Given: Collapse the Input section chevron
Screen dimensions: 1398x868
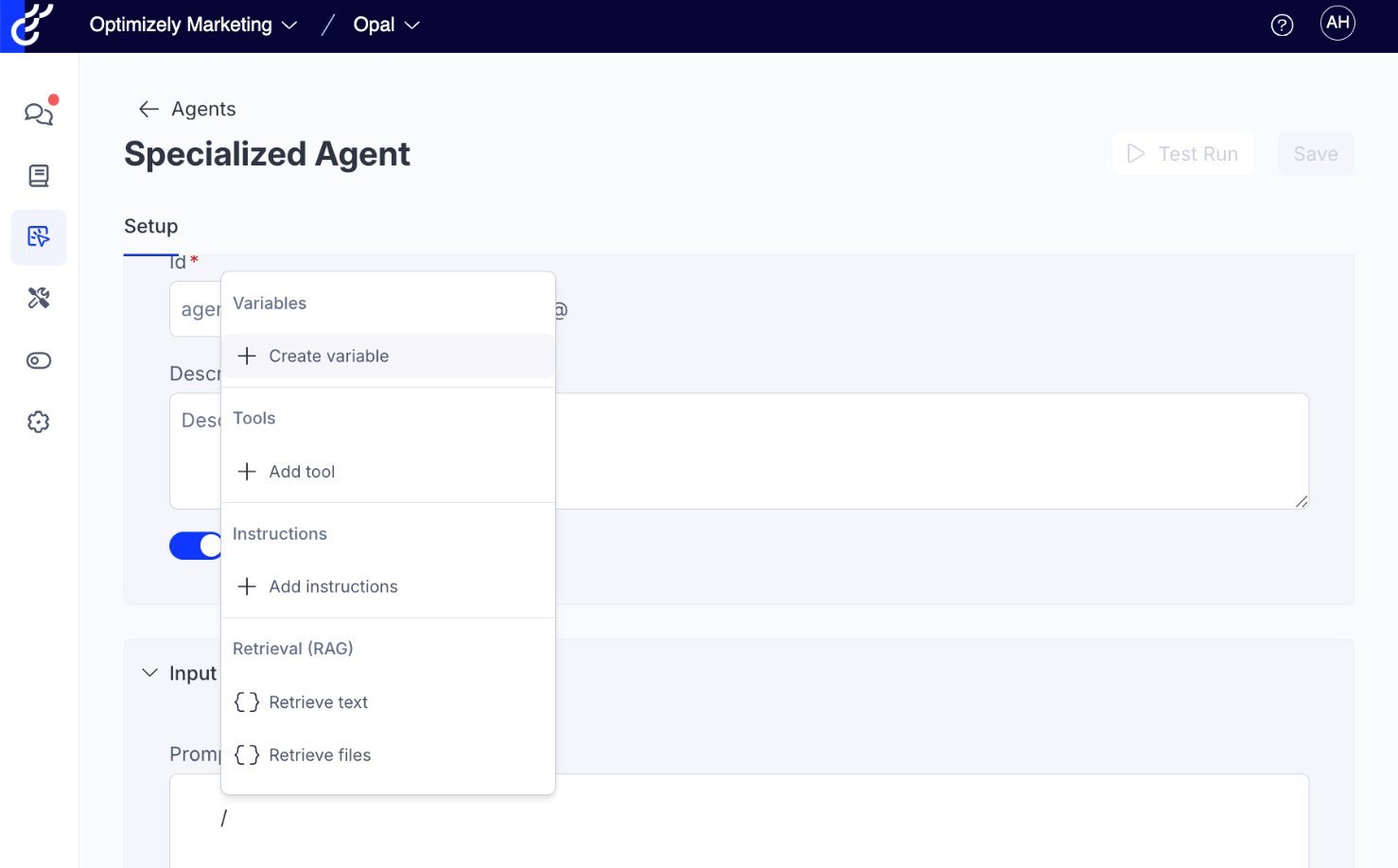Looking at the screenshot, I should click(x=149, y=673).
